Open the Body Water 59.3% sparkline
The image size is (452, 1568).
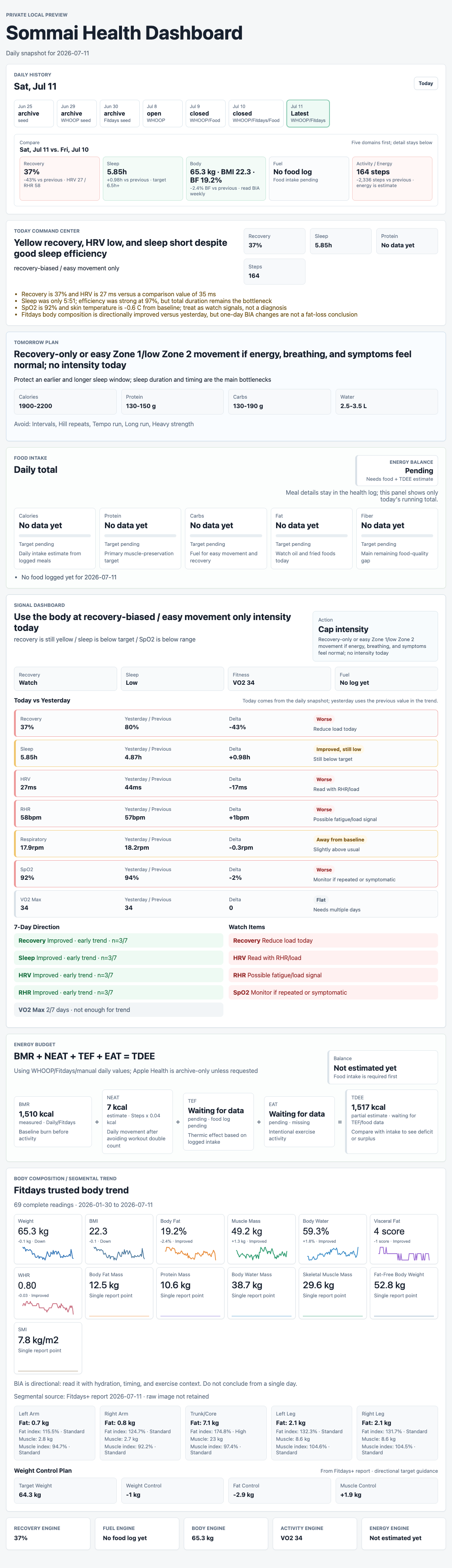point(333,1253)
